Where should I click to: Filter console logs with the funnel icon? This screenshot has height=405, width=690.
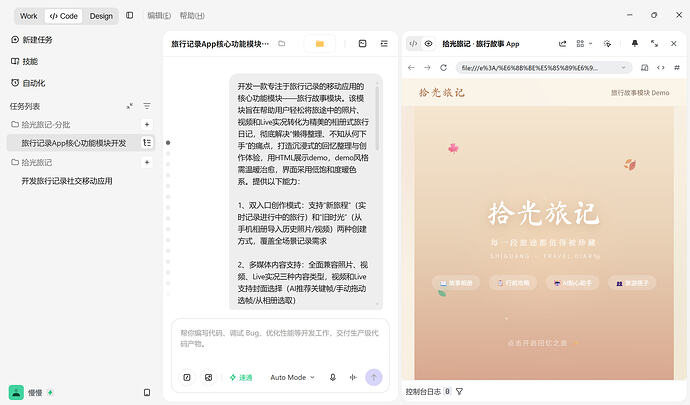[459, 391]
